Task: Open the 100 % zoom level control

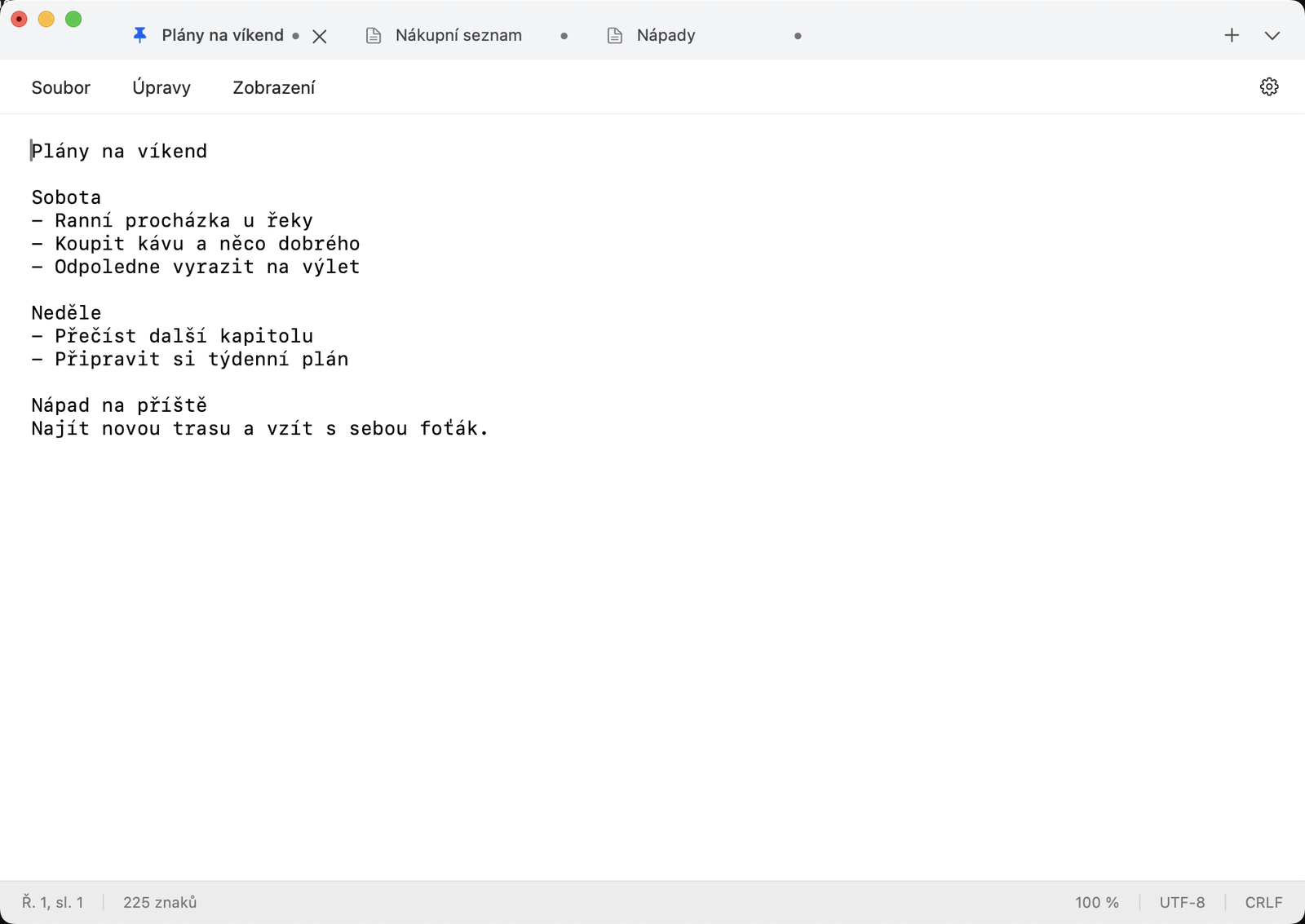Action: coord(1097,902)
